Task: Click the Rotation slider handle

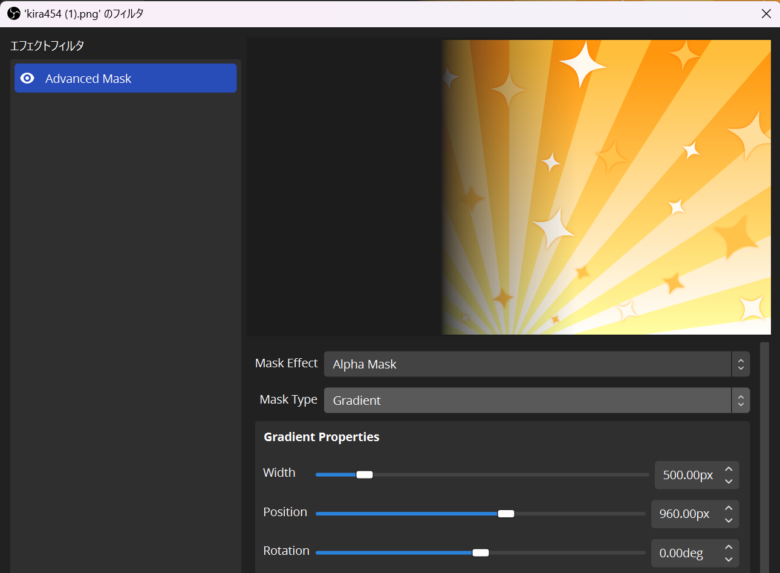Action: pos(481,552)
